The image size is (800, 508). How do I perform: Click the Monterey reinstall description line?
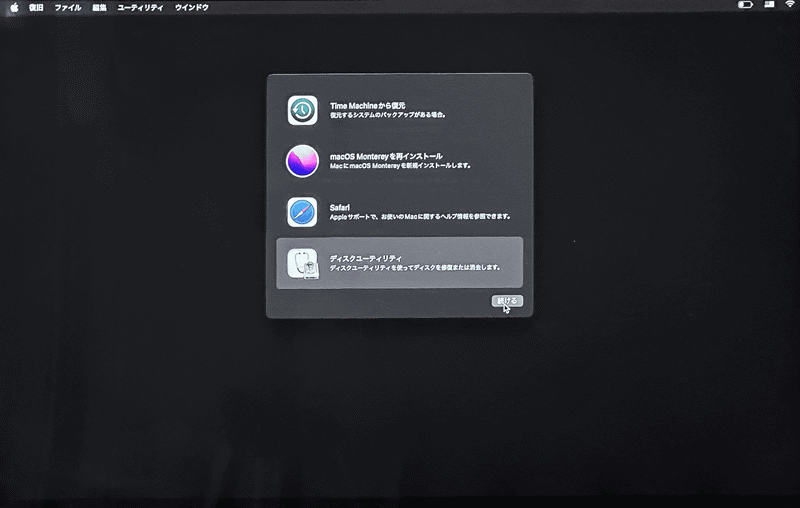pyautogui.click(x=401, y=166)
